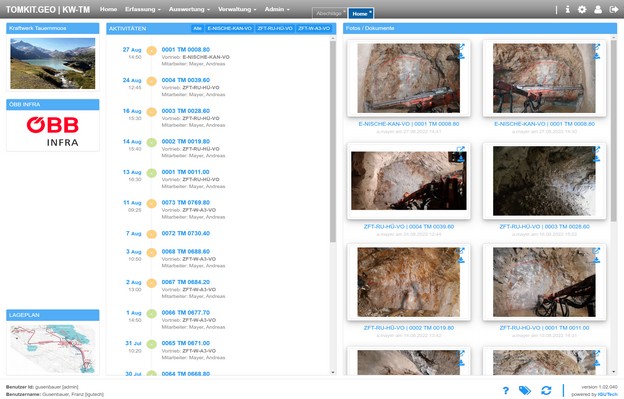Open activity 0073 TM 0769.80

point(185,202)
